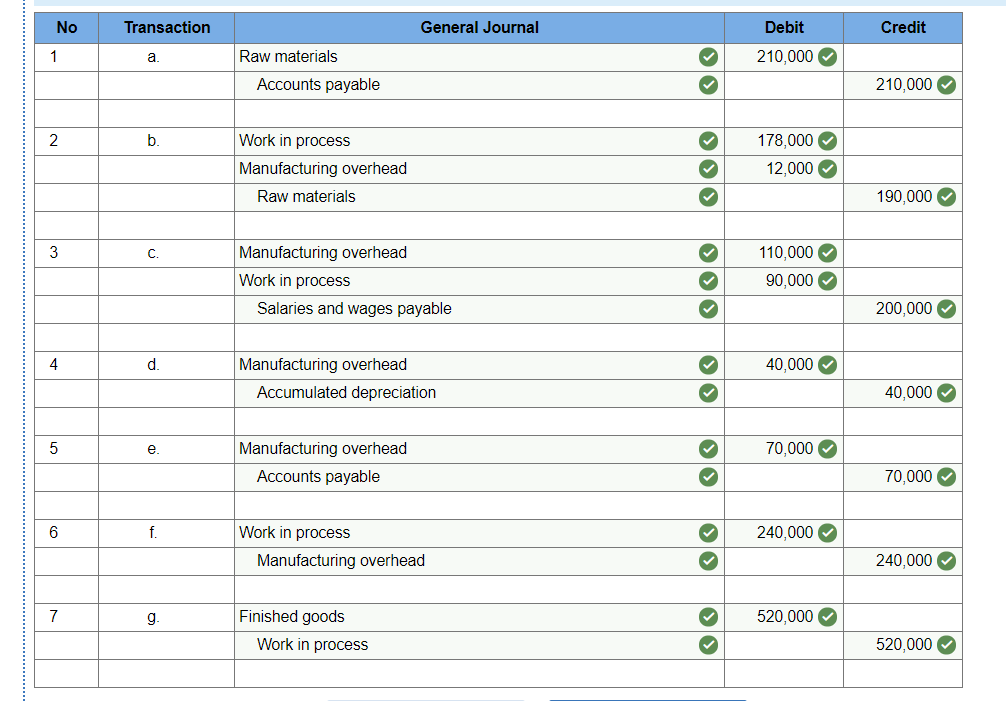Click check icon next to 110,000 debit
This screenshot has height=701, width=1006.
pos(828,253)
